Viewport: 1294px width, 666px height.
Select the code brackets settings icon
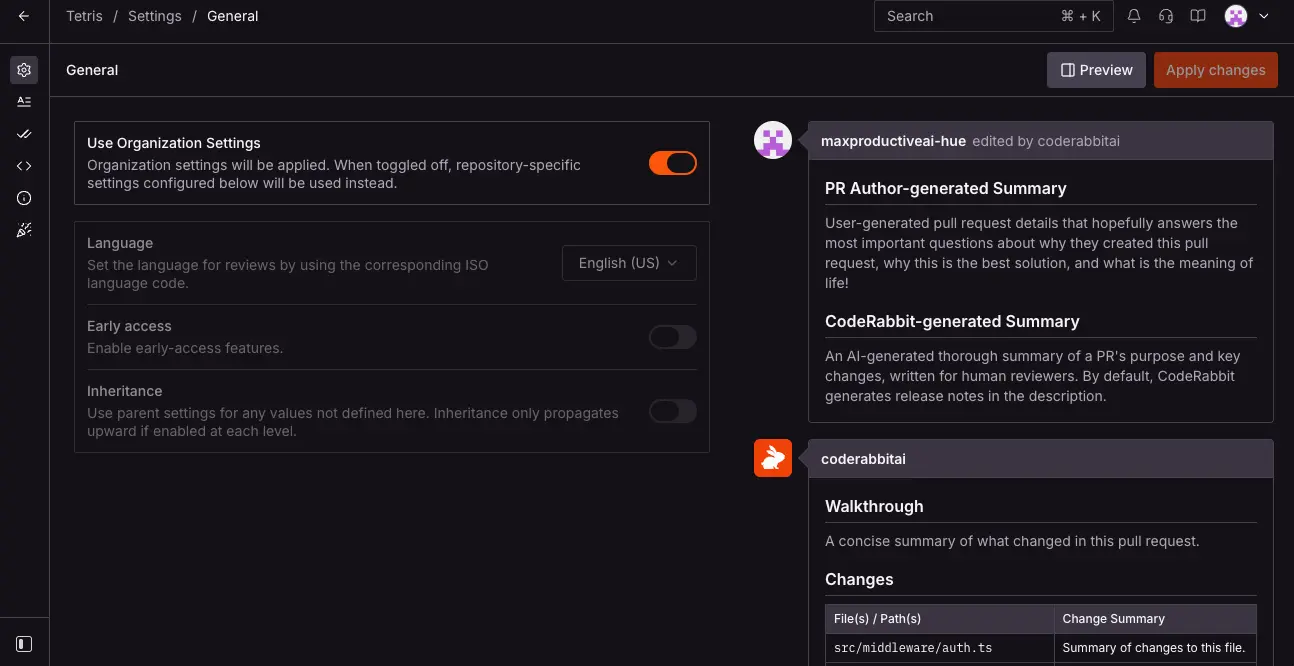pos(24,165)
